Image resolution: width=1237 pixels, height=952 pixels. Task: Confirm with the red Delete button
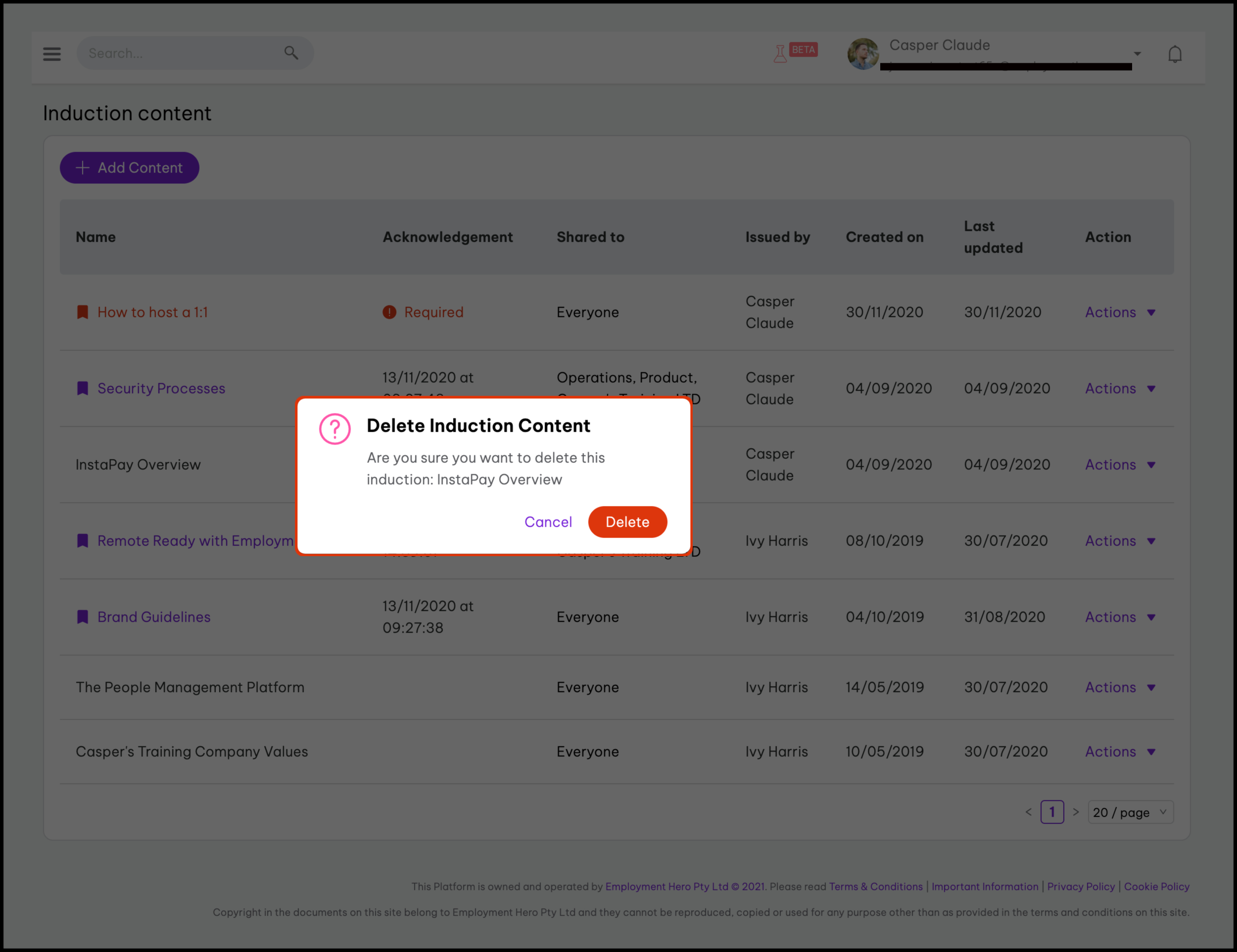[x=627, y=522]
